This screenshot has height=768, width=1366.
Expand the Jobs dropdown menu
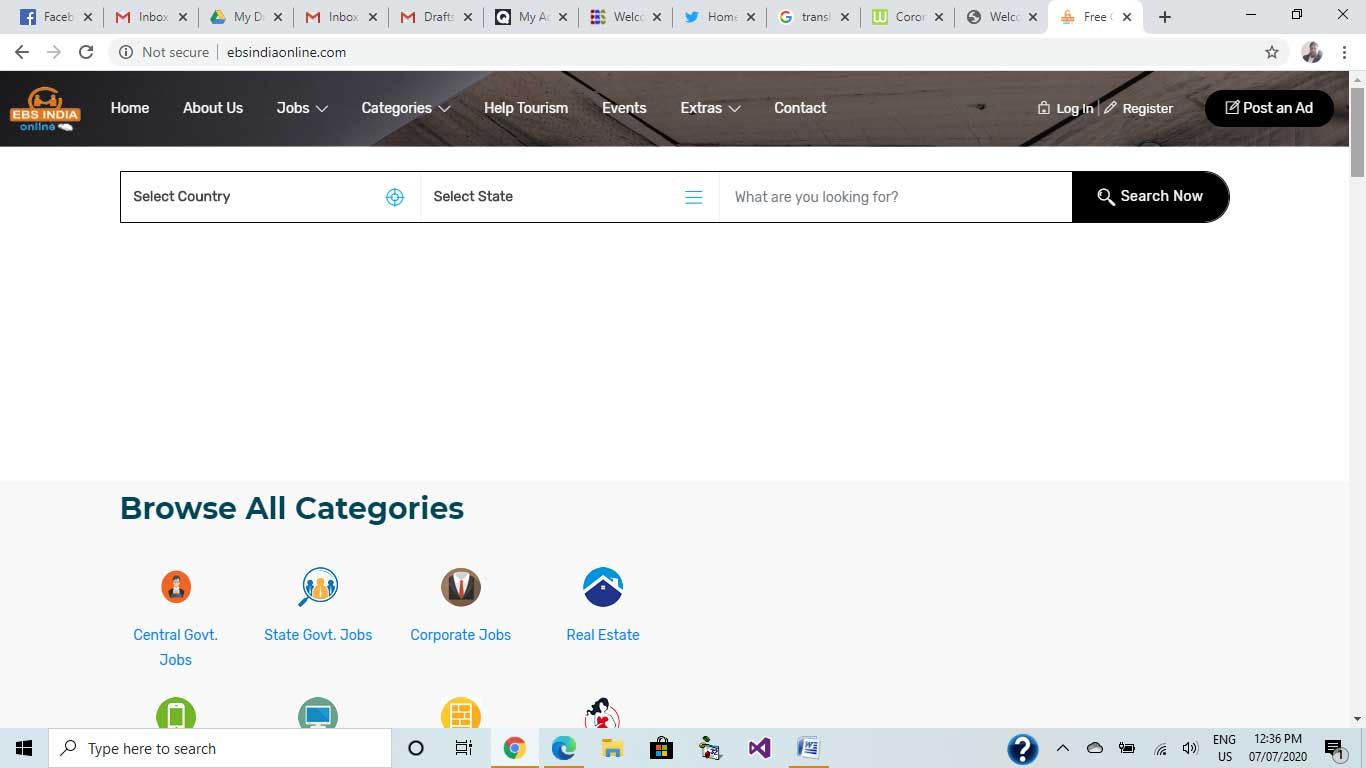(302, 108)
